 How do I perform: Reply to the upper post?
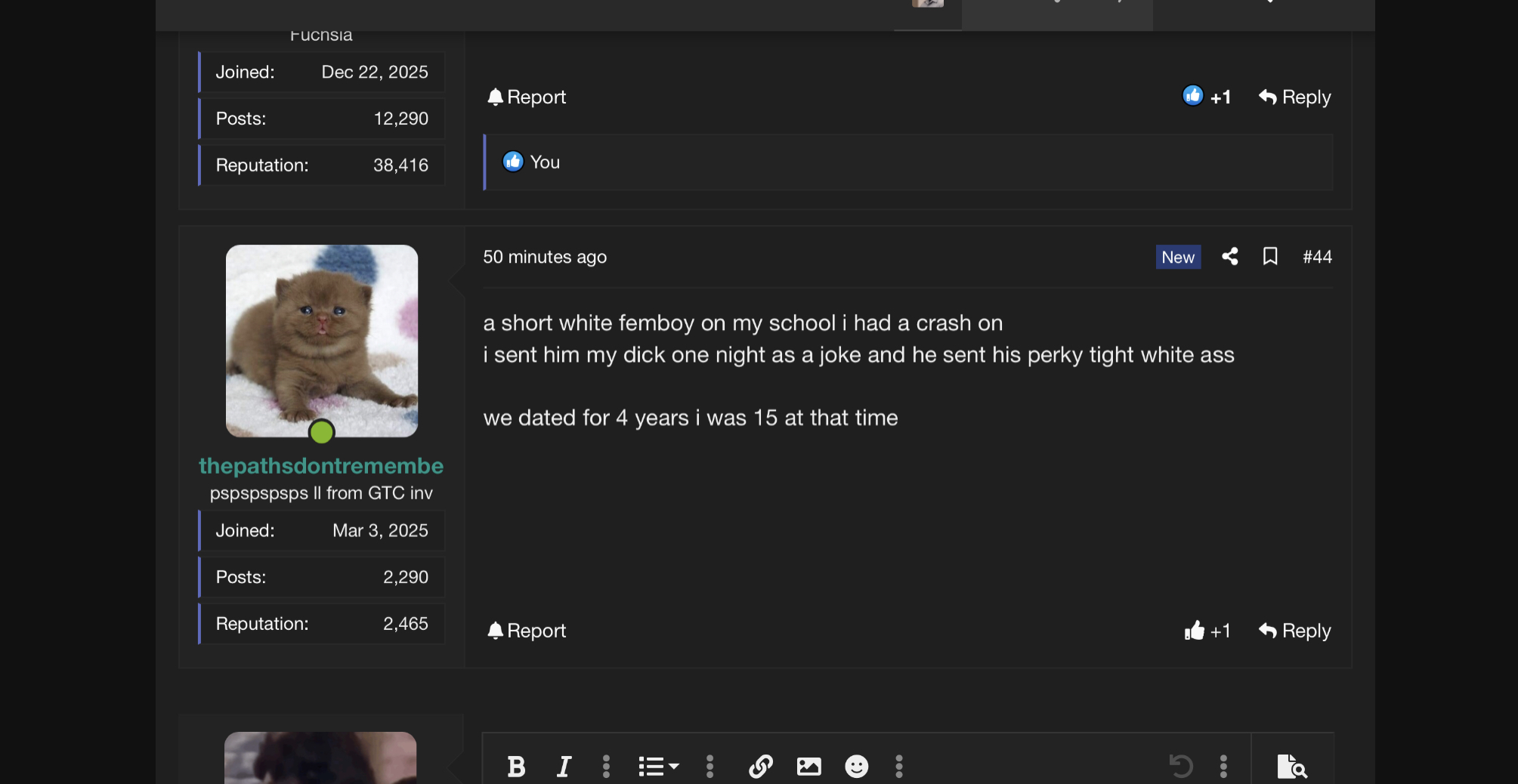1294,97
